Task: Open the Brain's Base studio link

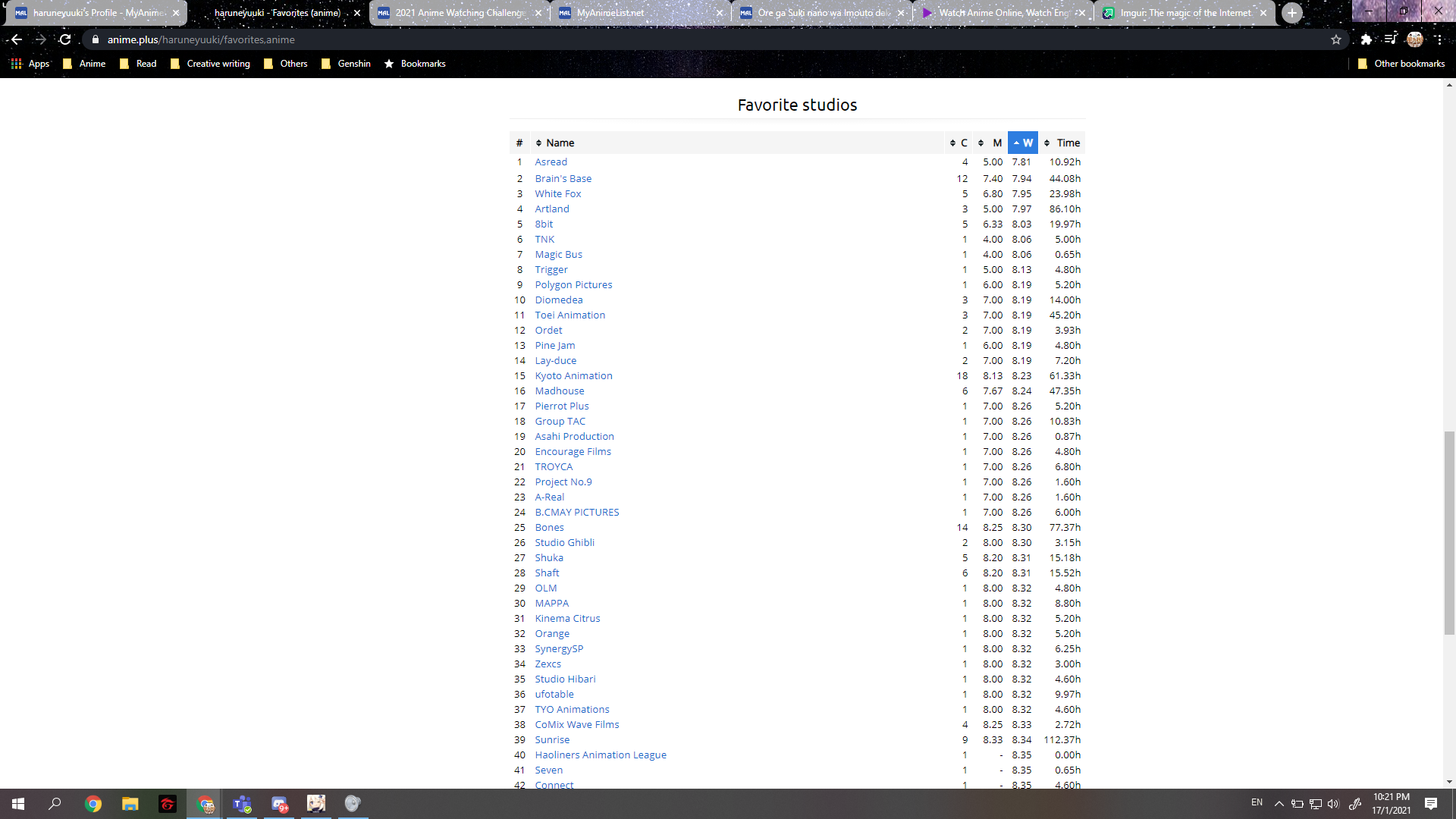Action: (563, 178)
